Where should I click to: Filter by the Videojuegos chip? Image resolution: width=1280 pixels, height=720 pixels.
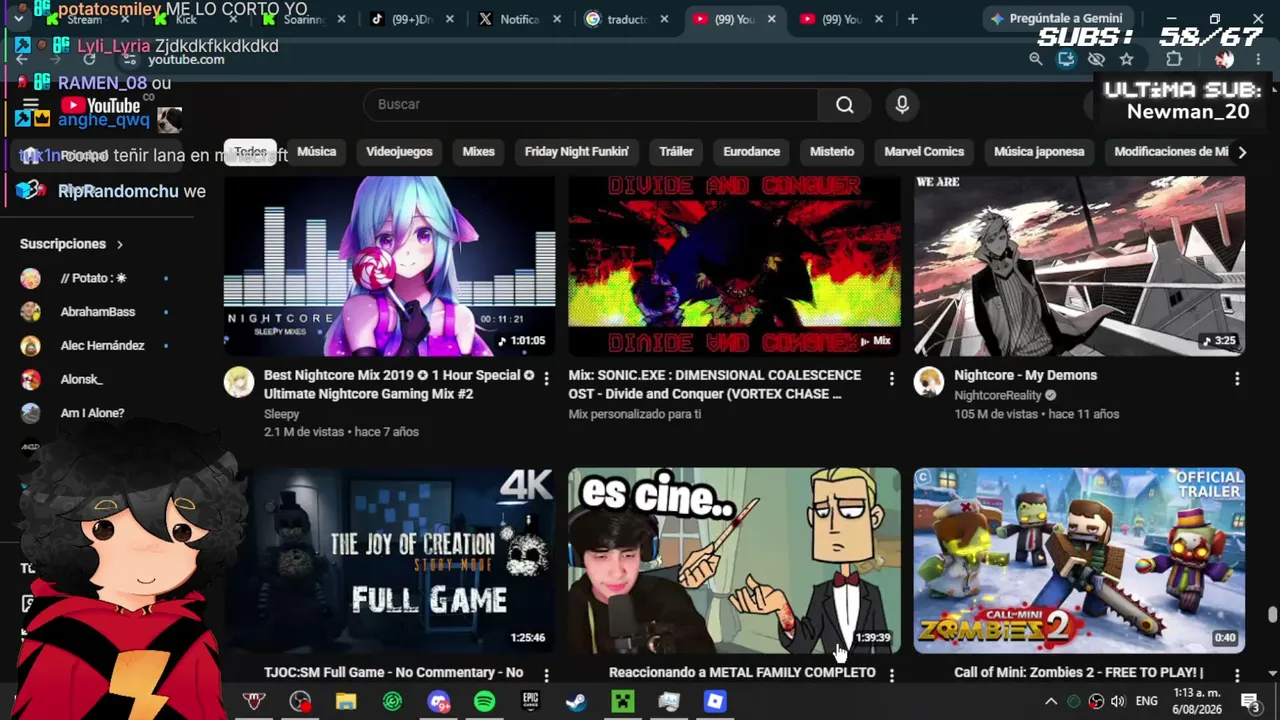click(x=399, y=152)
